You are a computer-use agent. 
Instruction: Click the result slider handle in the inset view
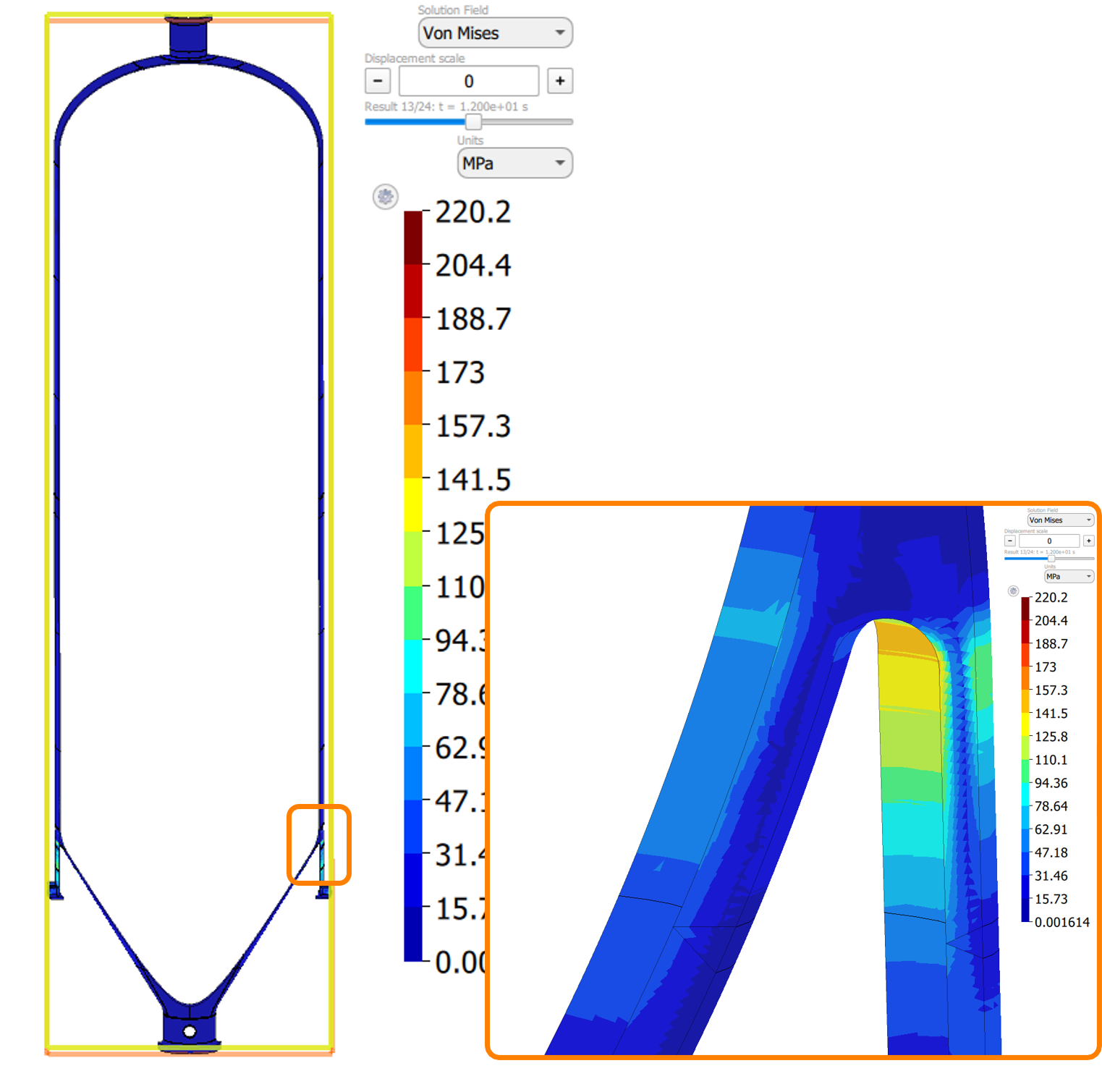tap(1051, 559)
